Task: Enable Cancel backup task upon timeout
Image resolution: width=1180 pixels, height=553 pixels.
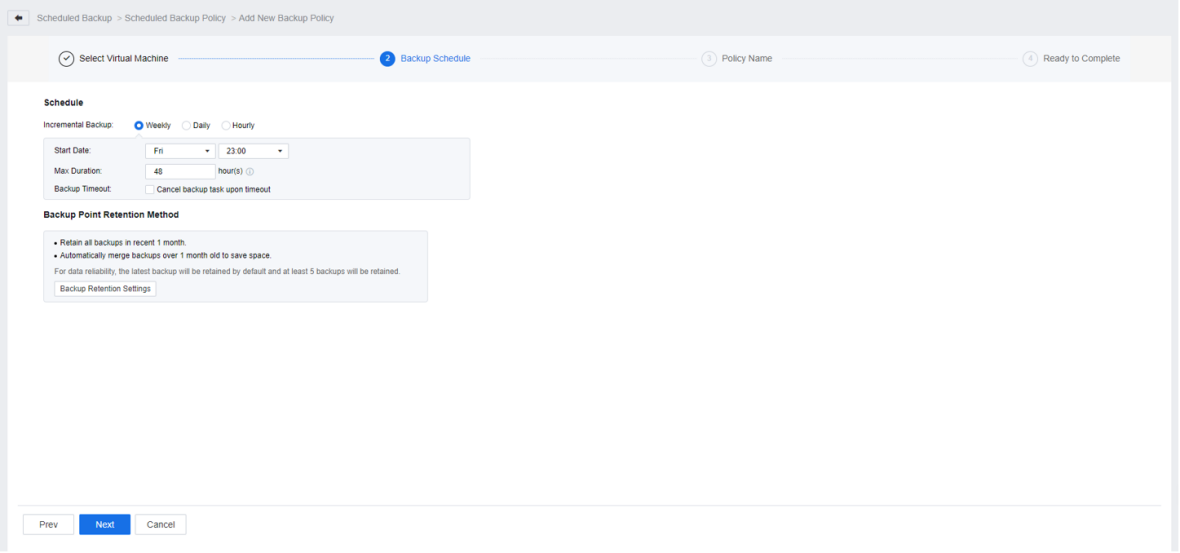Action: coord(150,190)
